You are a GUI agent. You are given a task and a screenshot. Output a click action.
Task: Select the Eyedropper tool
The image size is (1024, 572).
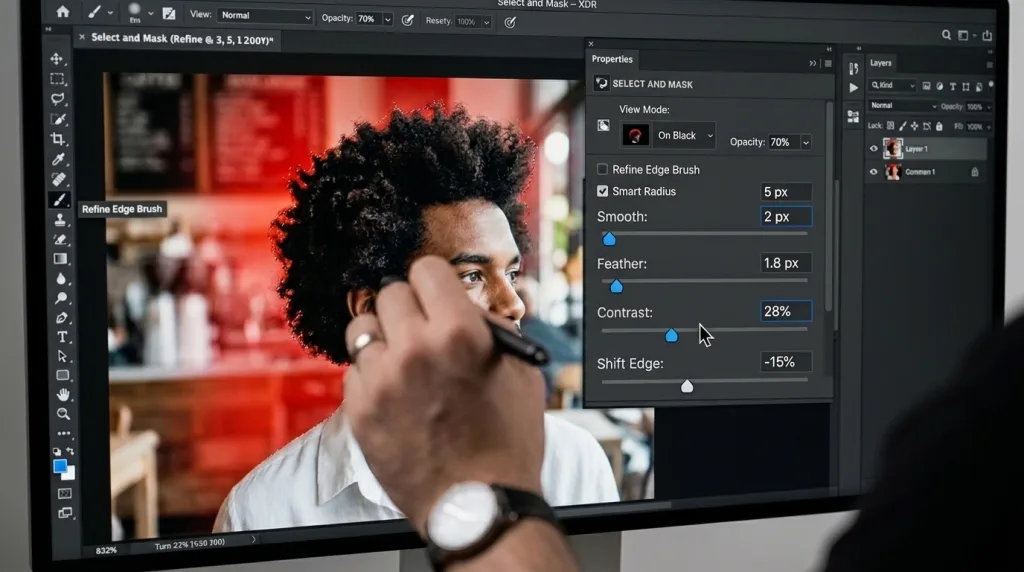tap(58, 159)
